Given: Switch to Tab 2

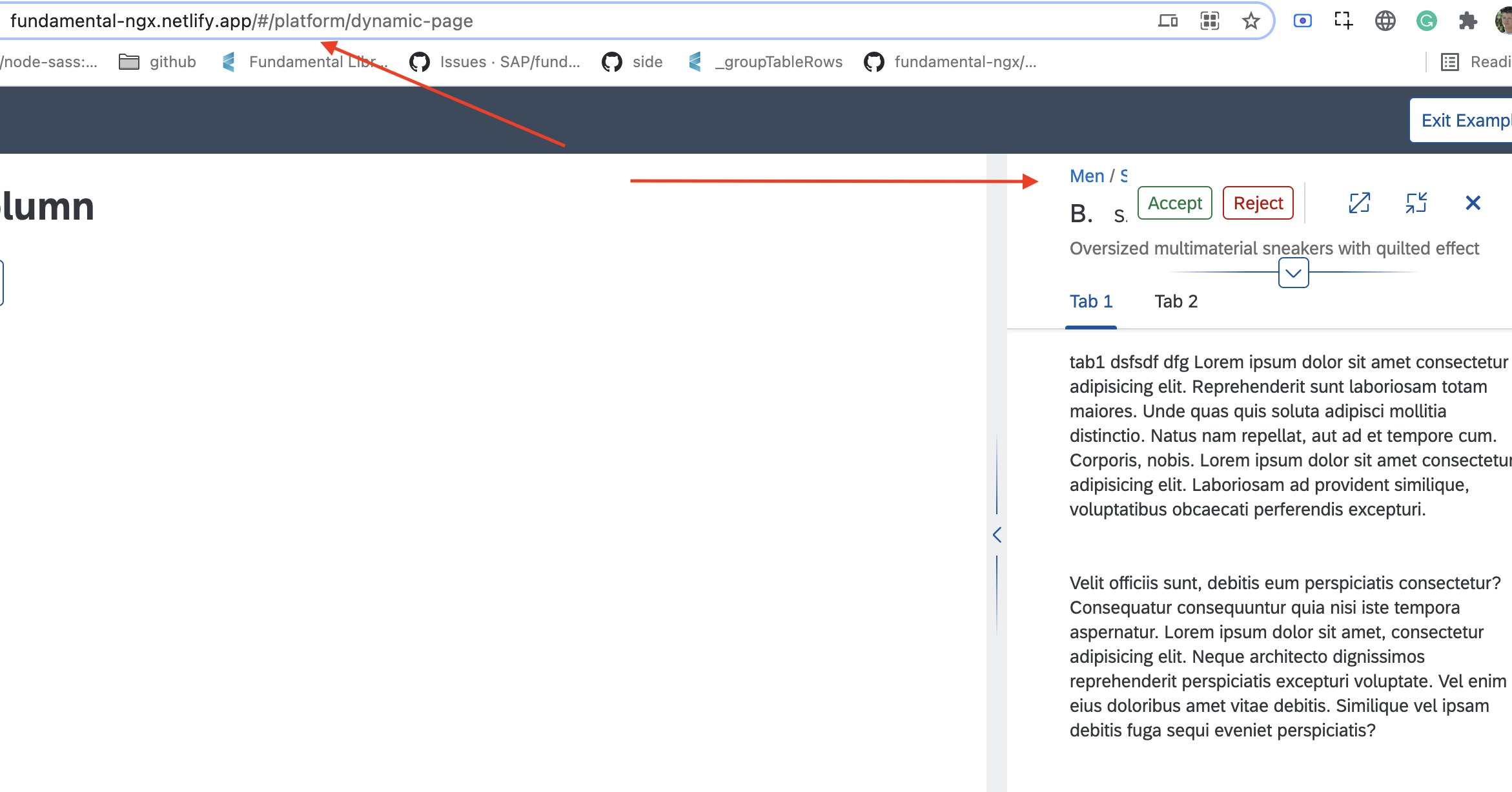Looking at the screenshot, I should [1176, 301].
